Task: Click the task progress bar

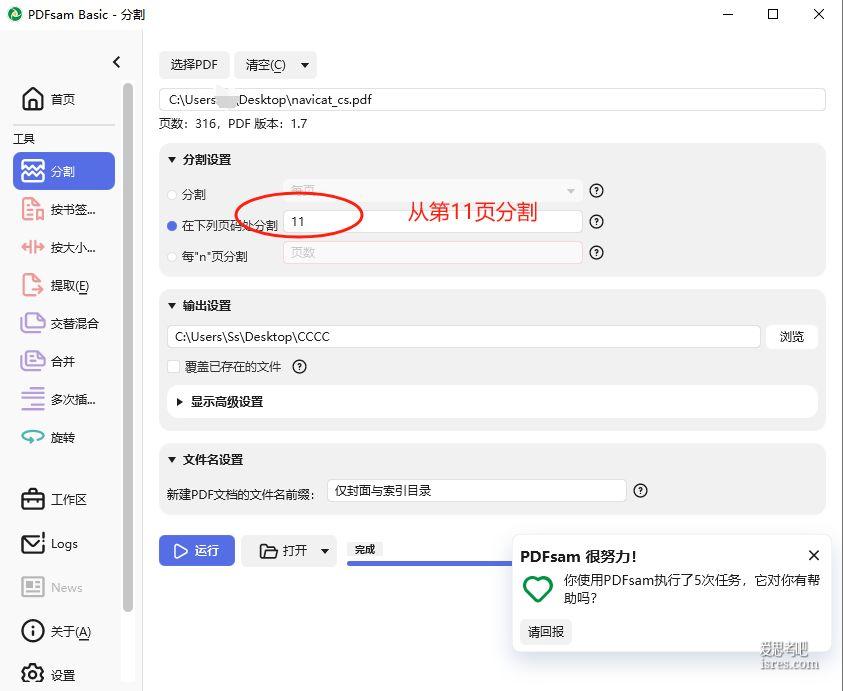Action: coord(430,563)
